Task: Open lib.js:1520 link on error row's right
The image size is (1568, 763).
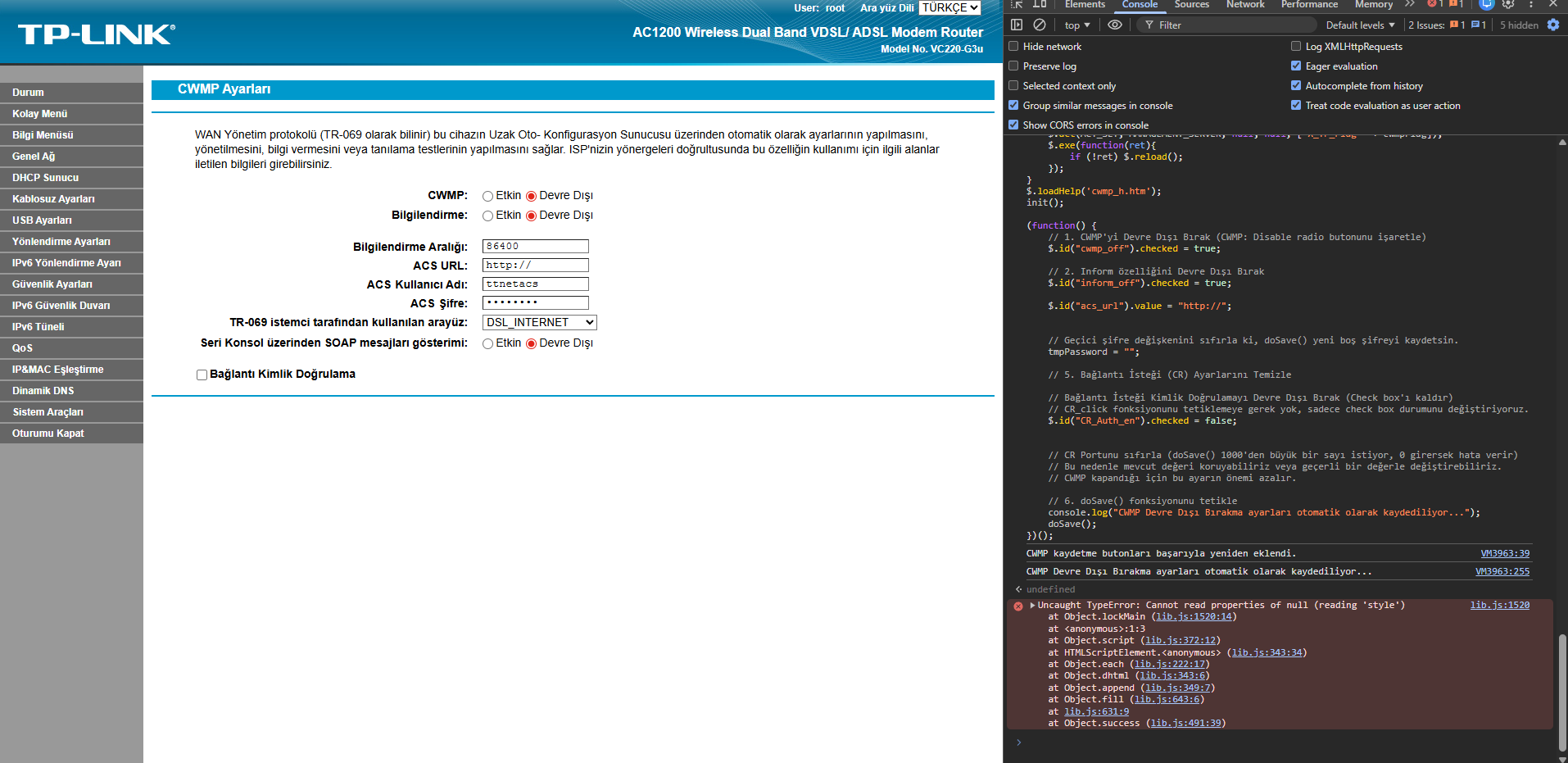Action: click(x=1499, y=605)
